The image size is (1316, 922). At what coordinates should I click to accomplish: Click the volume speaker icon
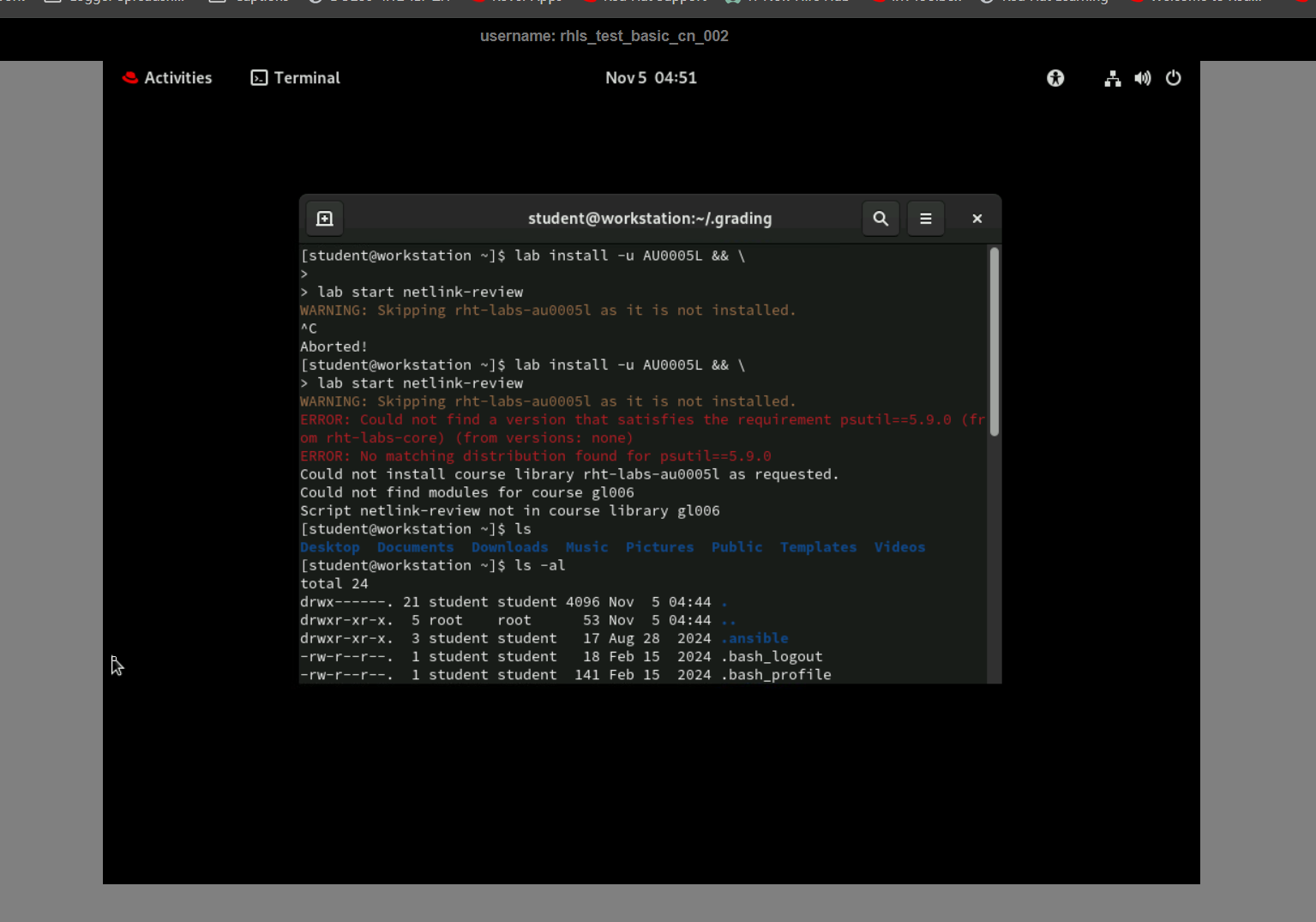1143,78
